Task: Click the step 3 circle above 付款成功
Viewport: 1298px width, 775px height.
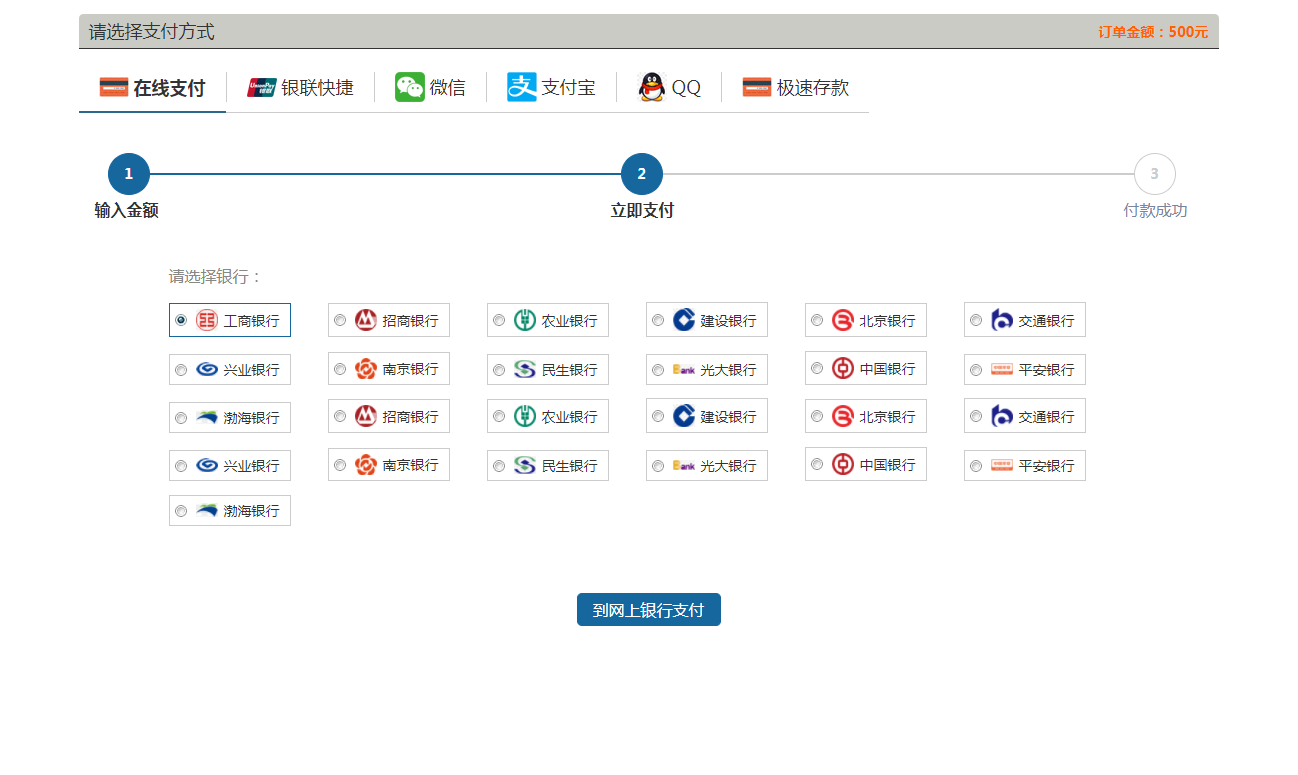Action: pyautogui.click(x=1155, y=174)
